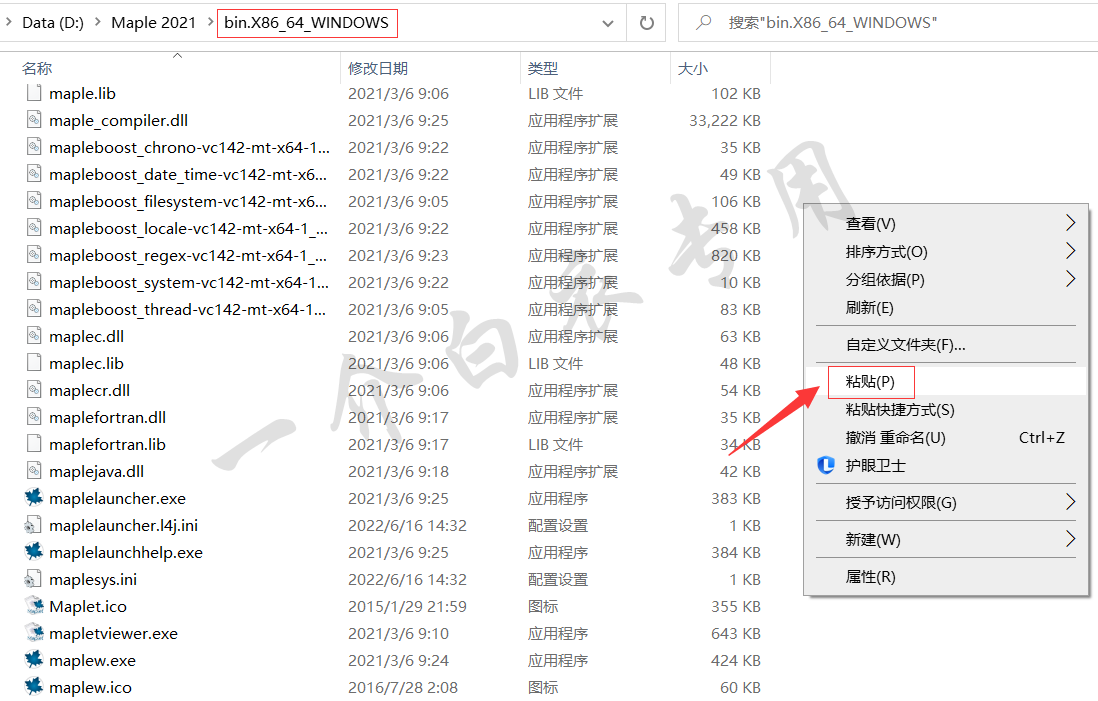Click the maplelaunchhelp.exe maple leaf icon
The width and height of the screenshot is (1098, 701).
(x=34, y=552)
